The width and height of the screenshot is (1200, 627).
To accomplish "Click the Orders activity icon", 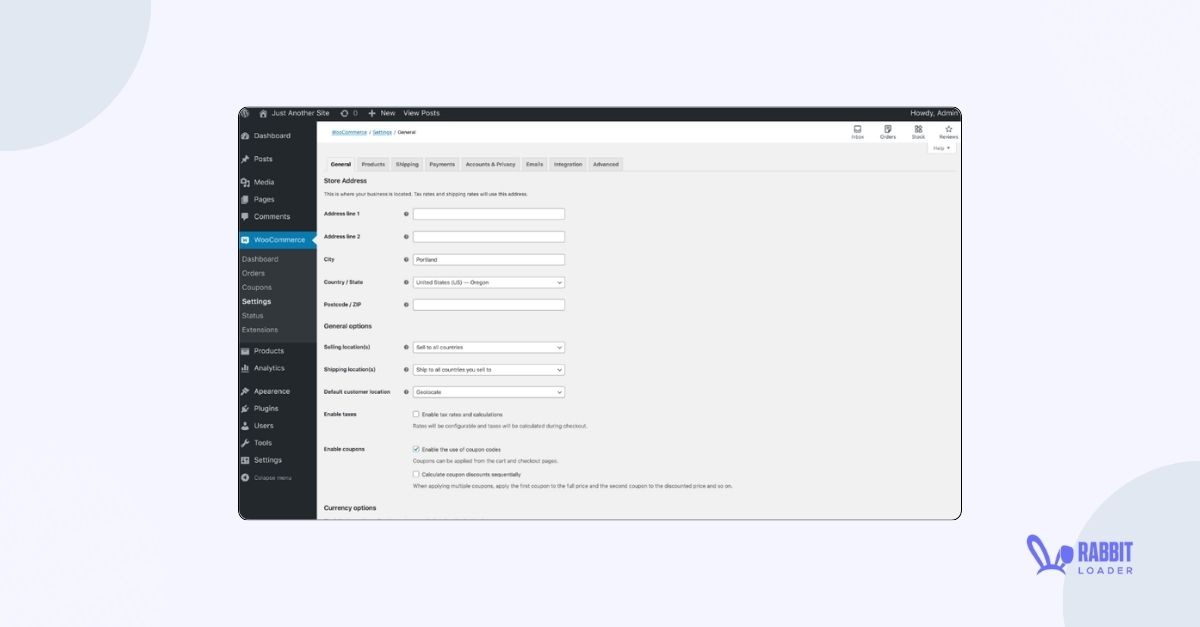I will tap(887, 130).
